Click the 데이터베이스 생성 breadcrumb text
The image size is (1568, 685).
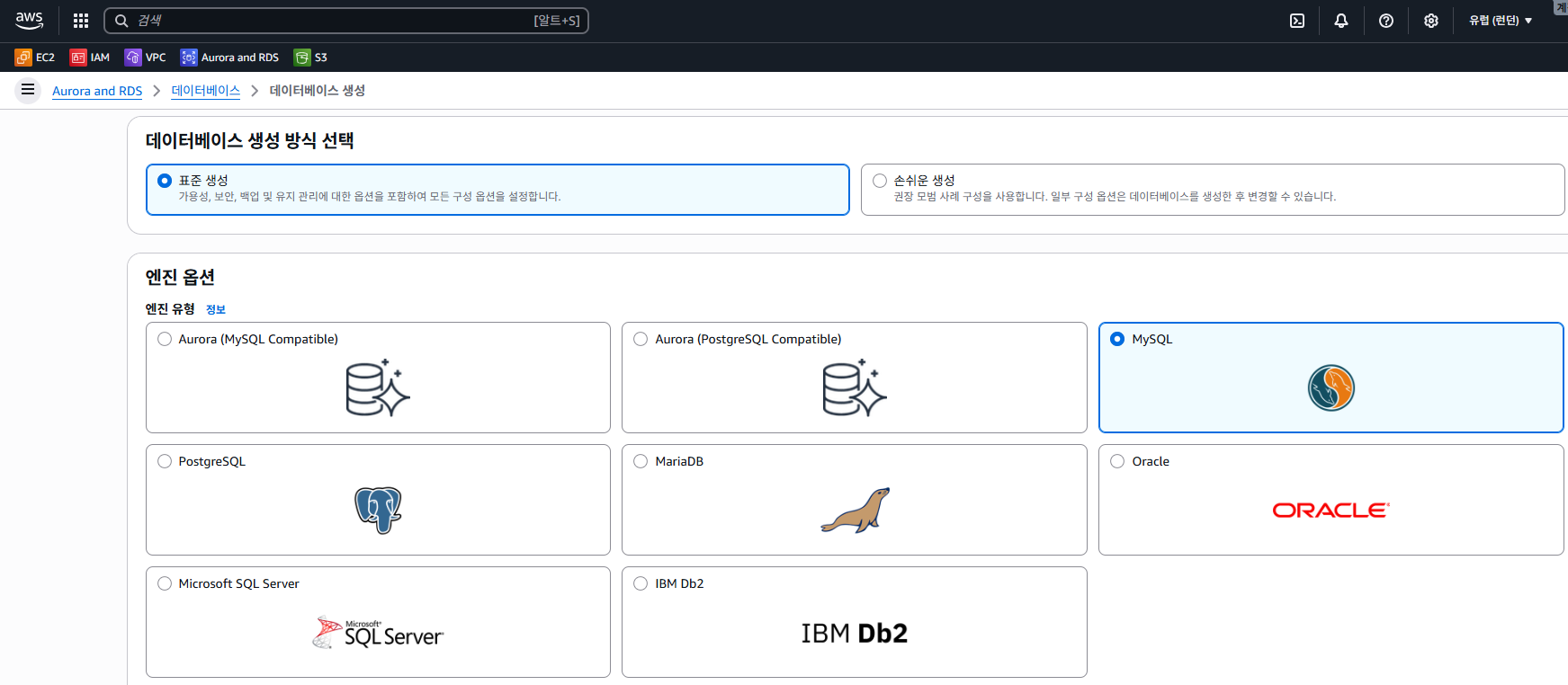point(318,91)
